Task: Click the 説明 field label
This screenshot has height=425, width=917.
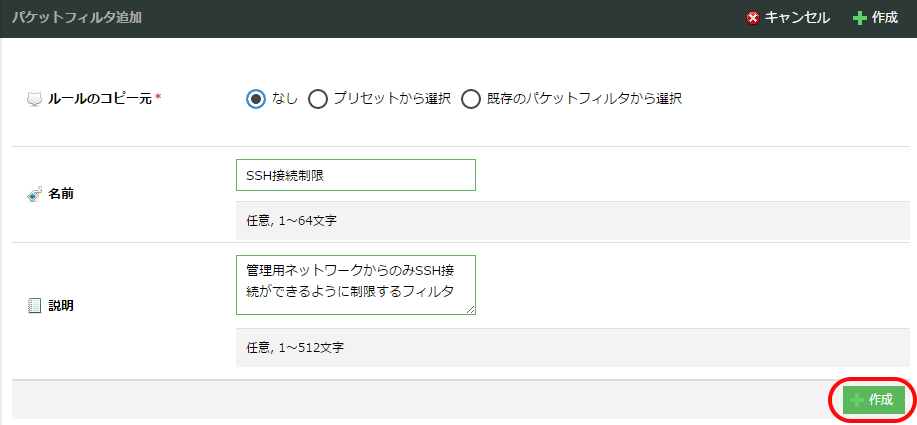Action: (x=61, y=306)
